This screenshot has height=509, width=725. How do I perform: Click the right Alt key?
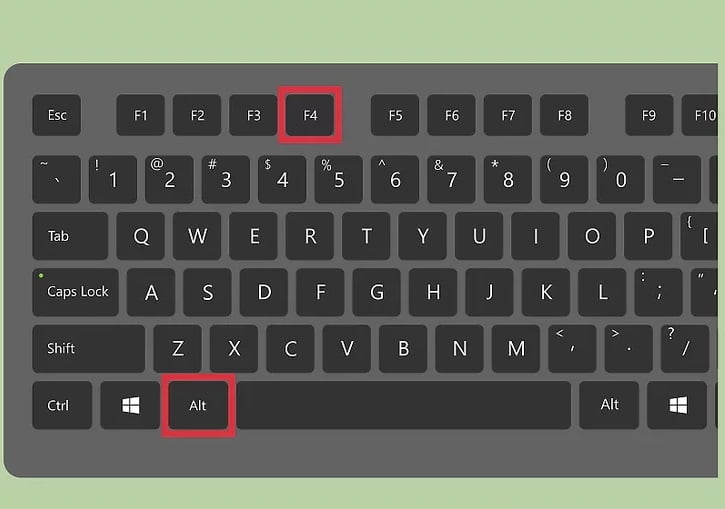tap(609, 405)
